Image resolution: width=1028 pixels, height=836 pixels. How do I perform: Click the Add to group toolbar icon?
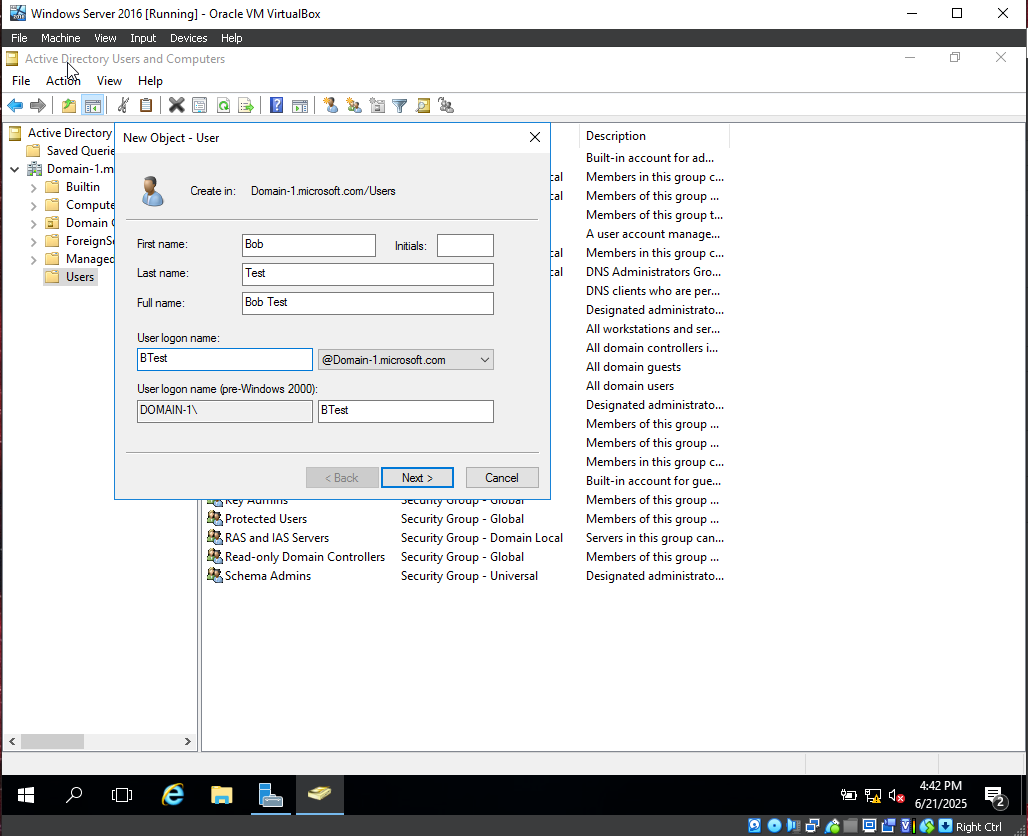point(446,106)
